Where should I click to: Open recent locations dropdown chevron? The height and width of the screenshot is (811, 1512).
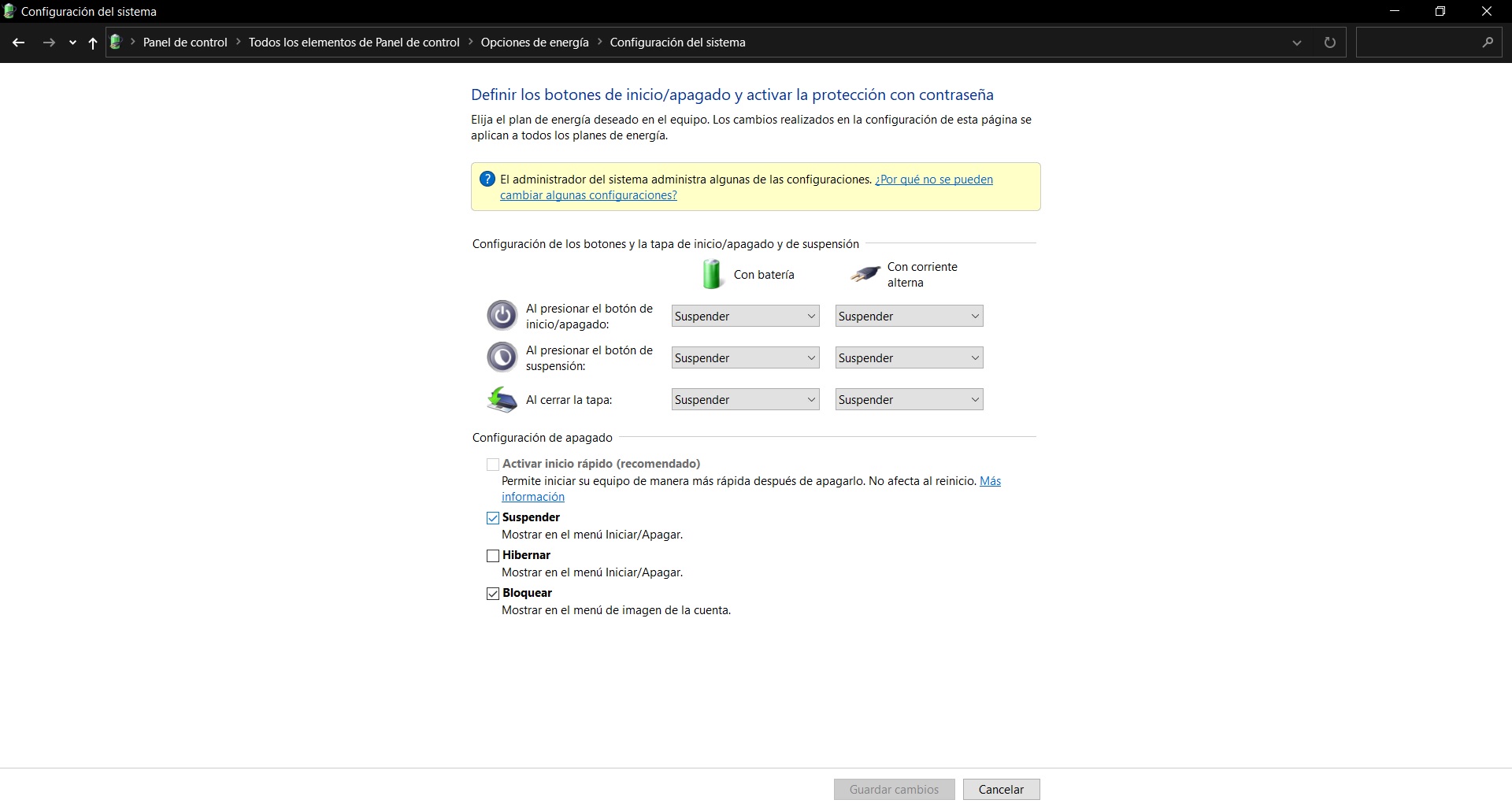pos(72,43)
